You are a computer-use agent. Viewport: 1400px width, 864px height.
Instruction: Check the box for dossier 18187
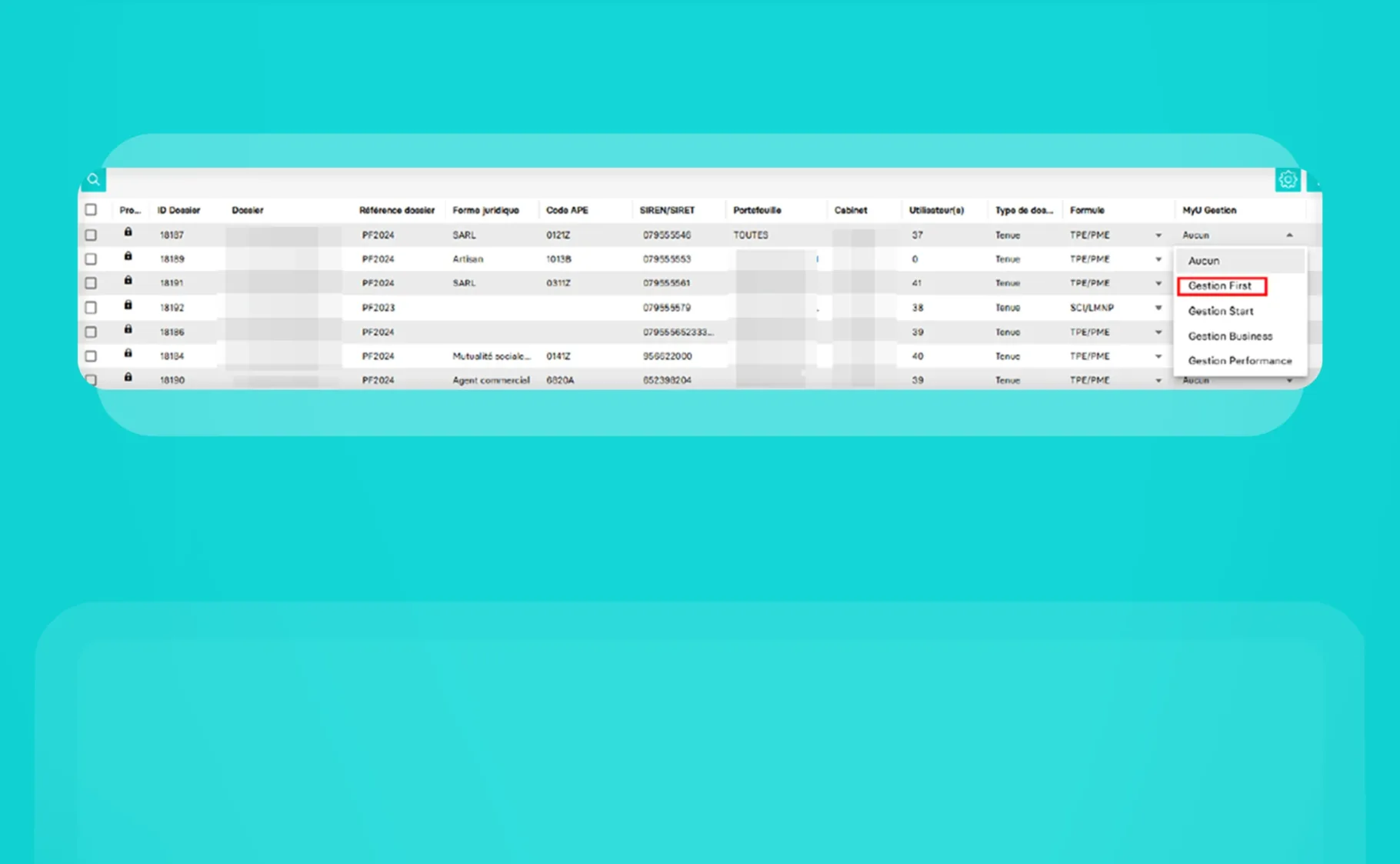pos(91,235)
